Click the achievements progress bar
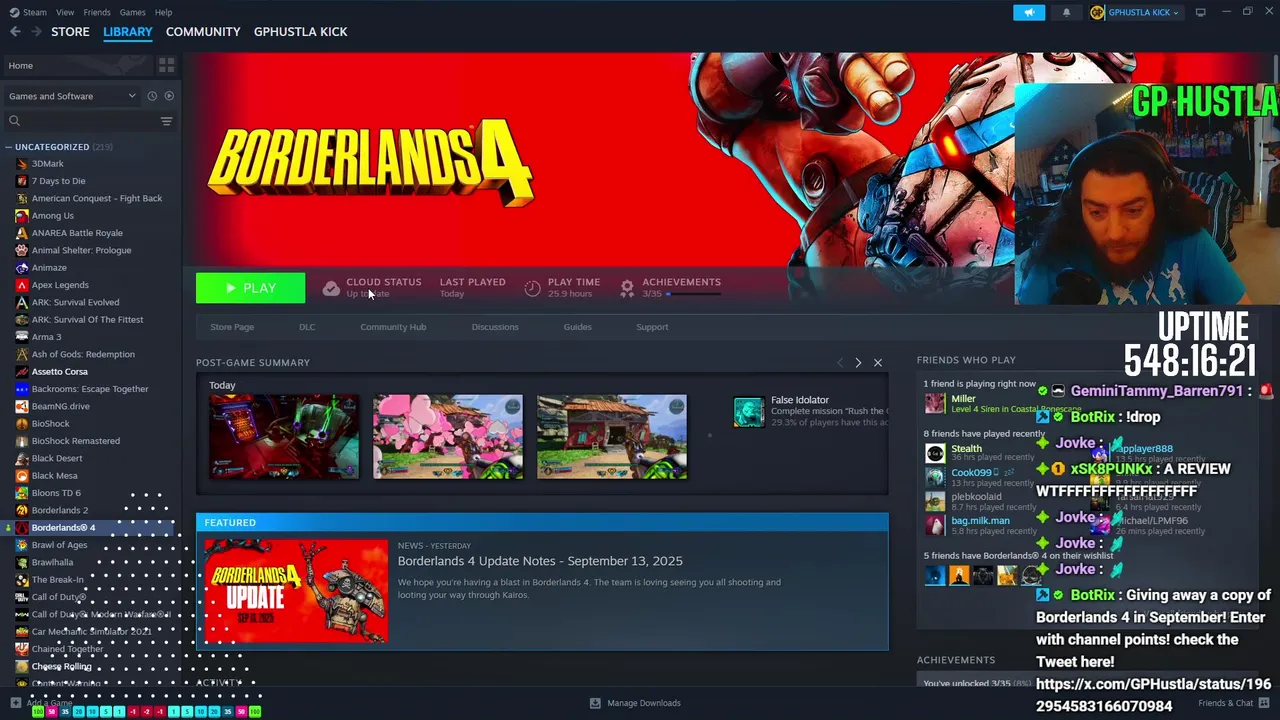 click(693, 294)
